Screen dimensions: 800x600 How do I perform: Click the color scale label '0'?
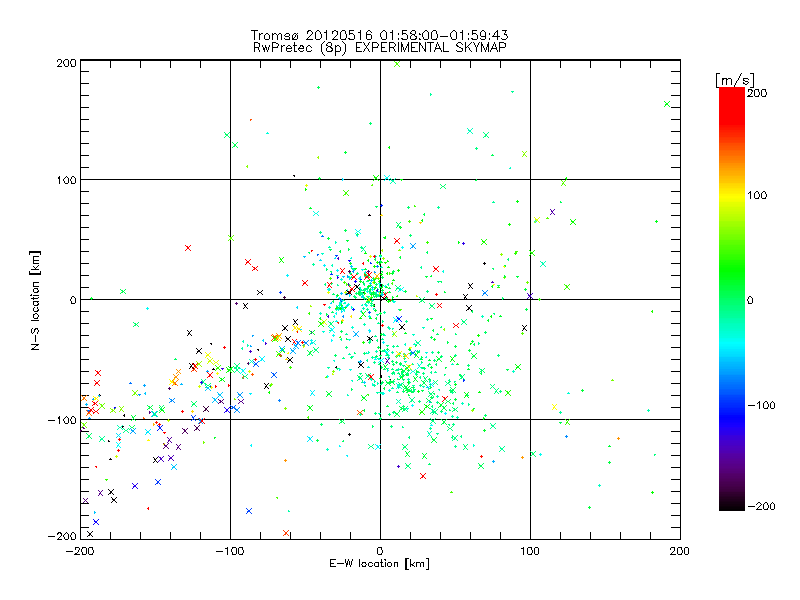tap(750, 300)
